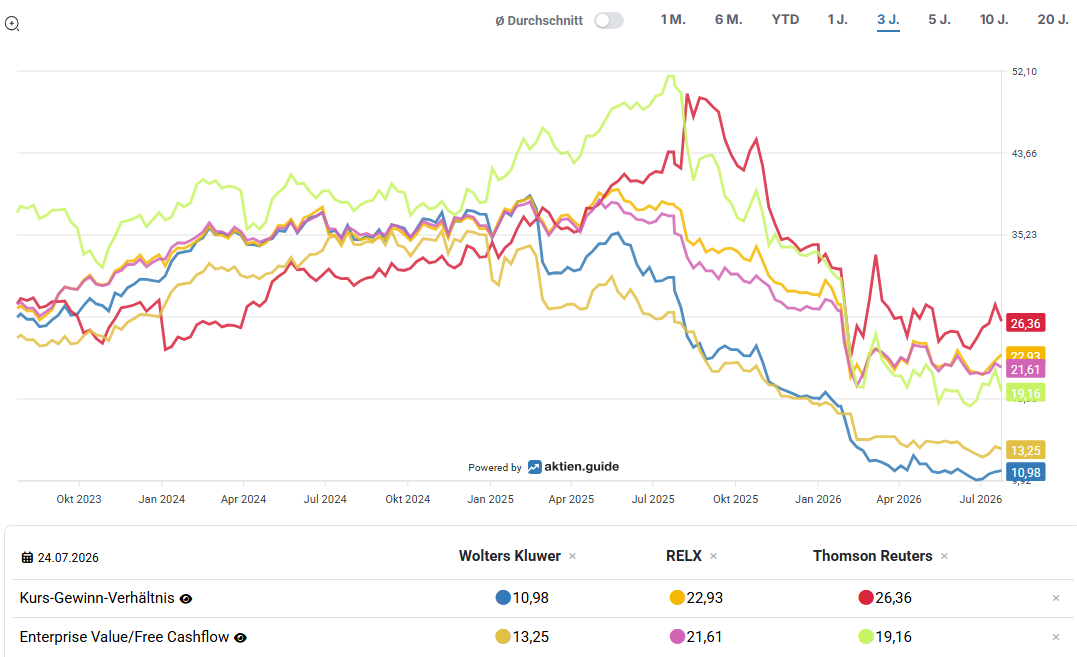Image resolution: width=1077 pixels, height=657 pixels.
Task: Click the zoom magnifier icon
Action: (12, 24)
